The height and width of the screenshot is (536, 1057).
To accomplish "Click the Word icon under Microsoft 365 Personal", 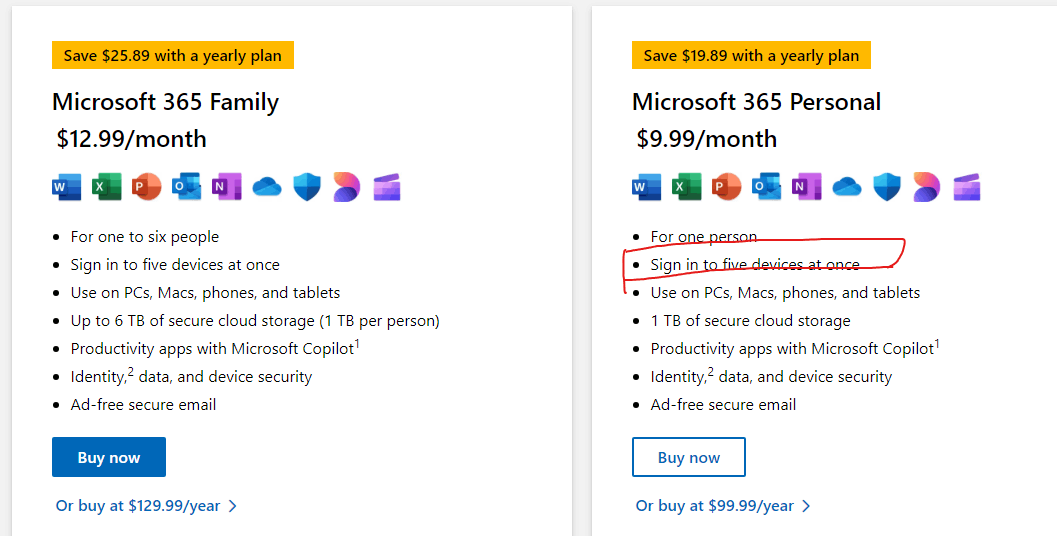I will (x=646, y=187).
